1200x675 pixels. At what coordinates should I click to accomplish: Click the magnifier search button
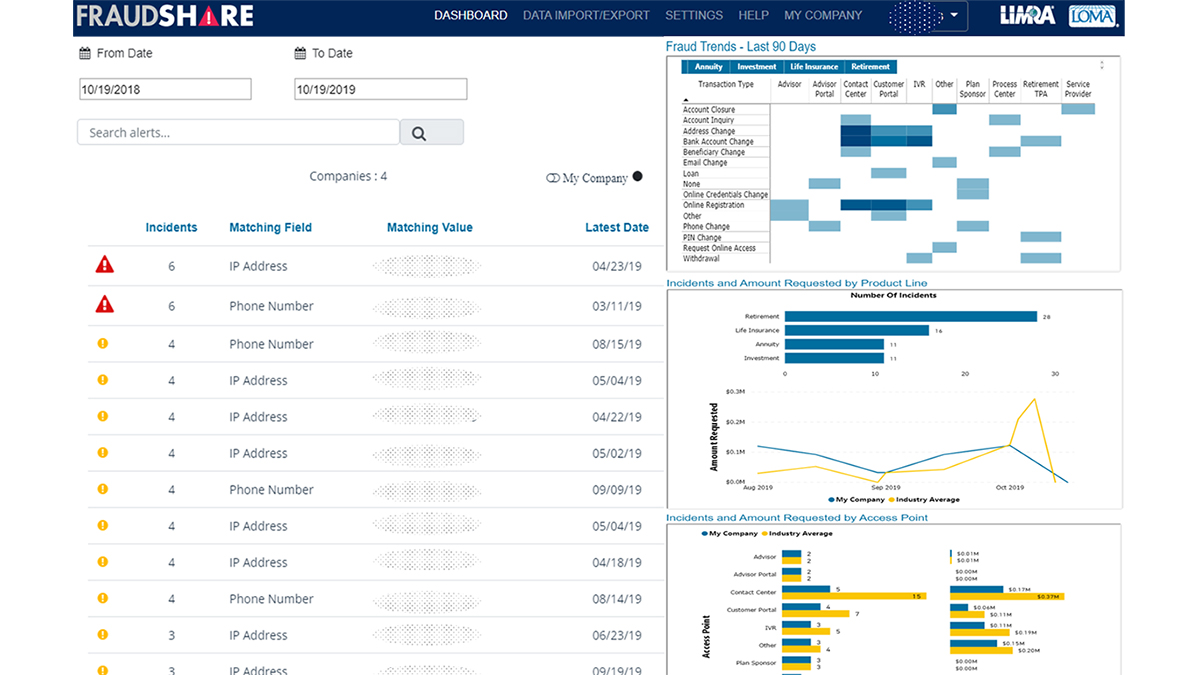[x=431, y=132]
